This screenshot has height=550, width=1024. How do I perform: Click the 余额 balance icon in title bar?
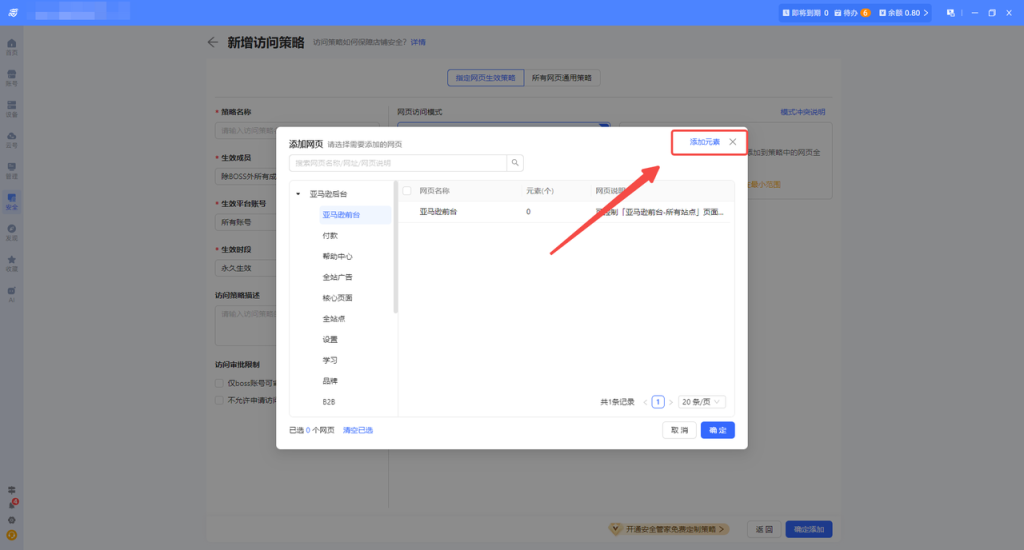click(x=882, y=13)
